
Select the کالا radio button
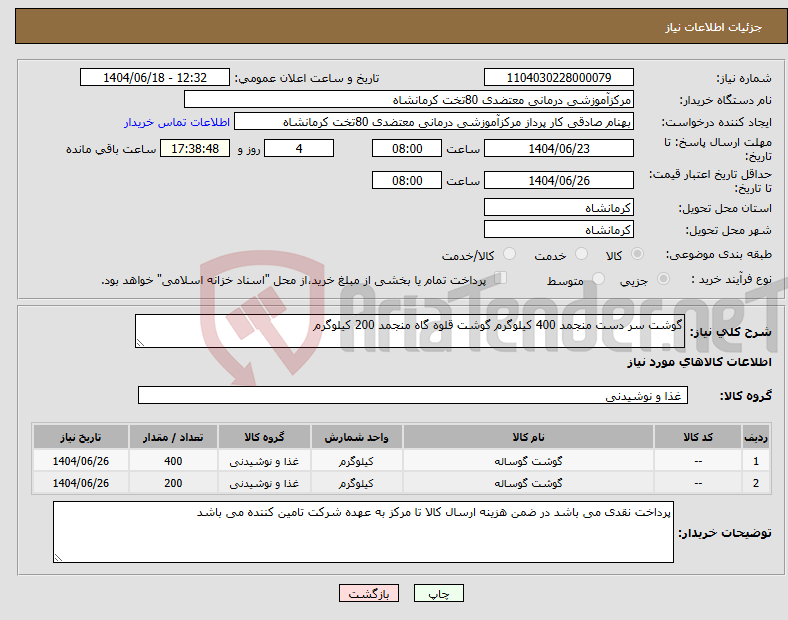pyautogui.click(x=637, y=254)
